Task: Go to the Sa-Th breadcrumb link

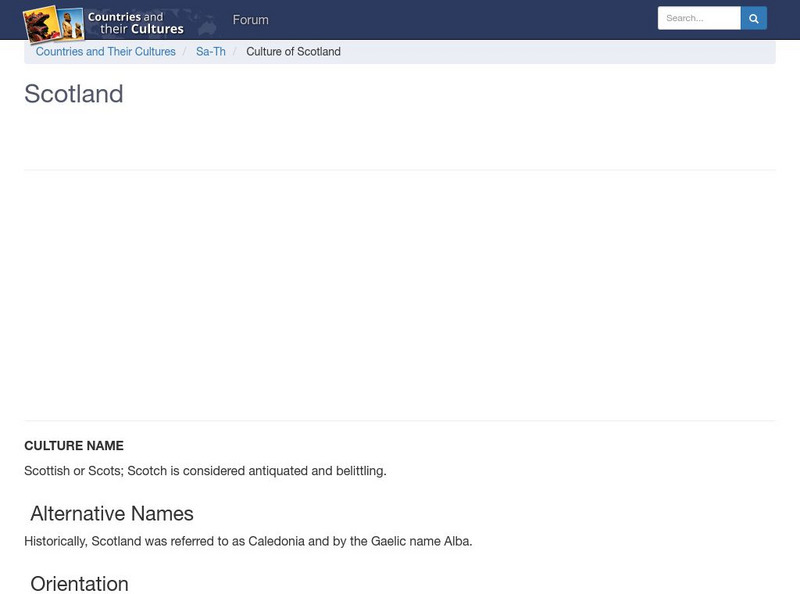Action: click(211, 52)
